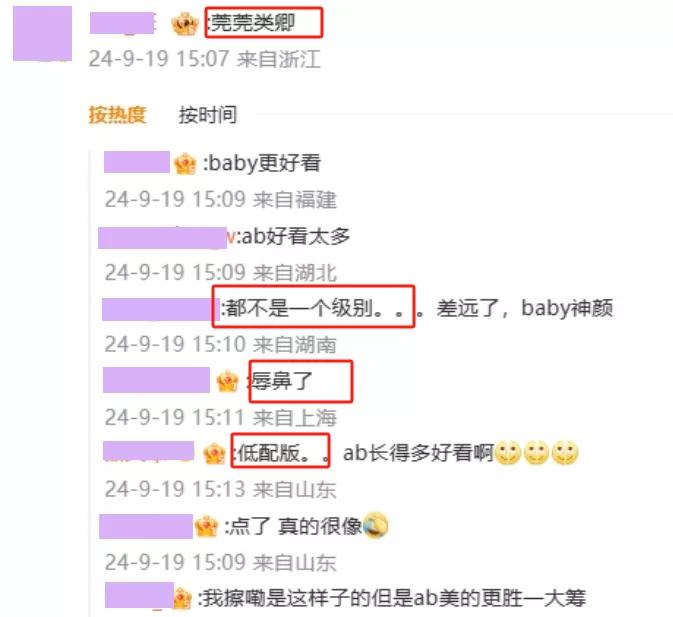The height and width of the screenshot is (617, 673).
Task: Open the username of the 'ab好看太多' replier
Action: point(162,238)
